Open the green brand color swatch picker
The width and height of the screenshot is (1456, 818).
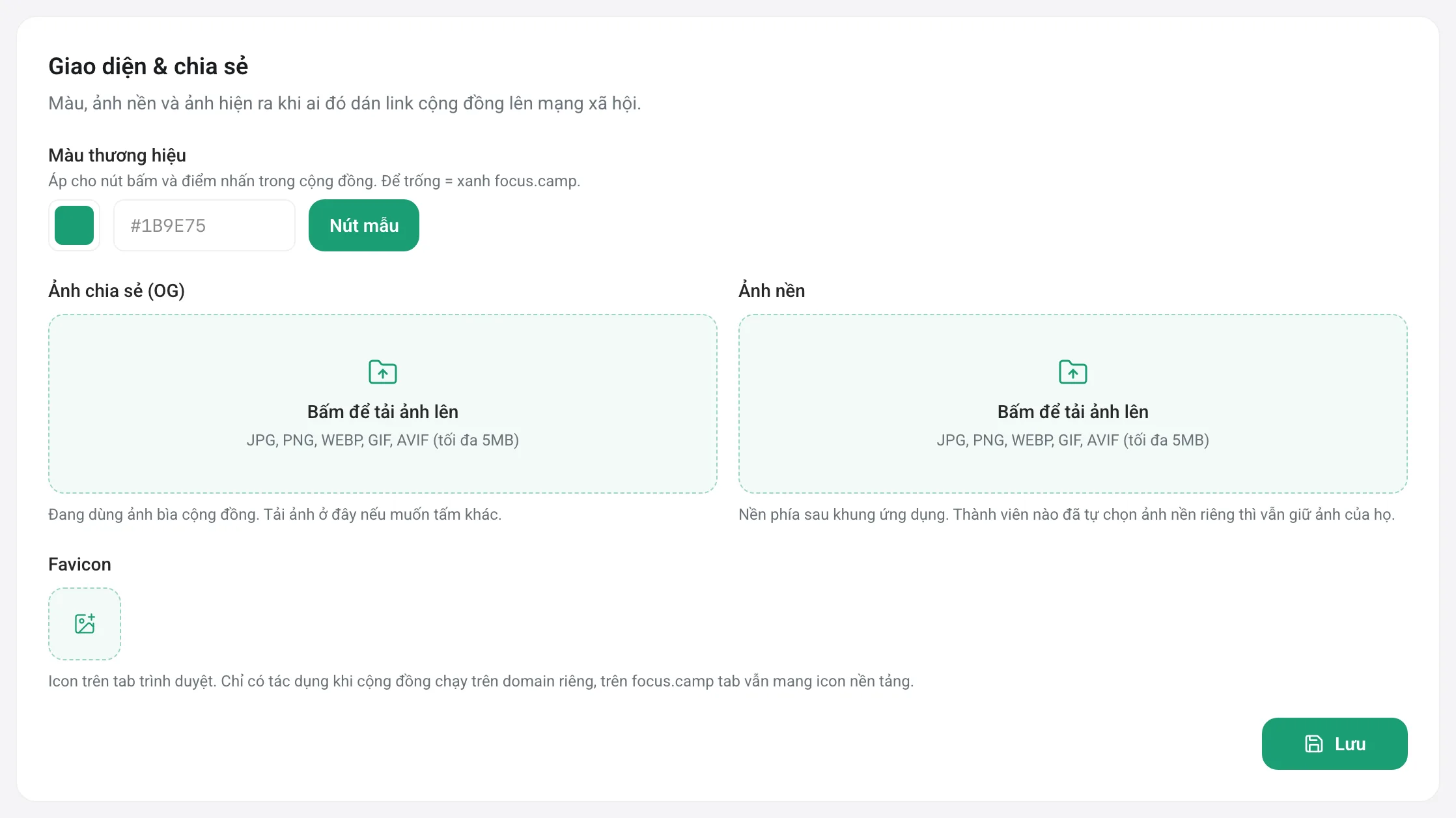(74, 225)
